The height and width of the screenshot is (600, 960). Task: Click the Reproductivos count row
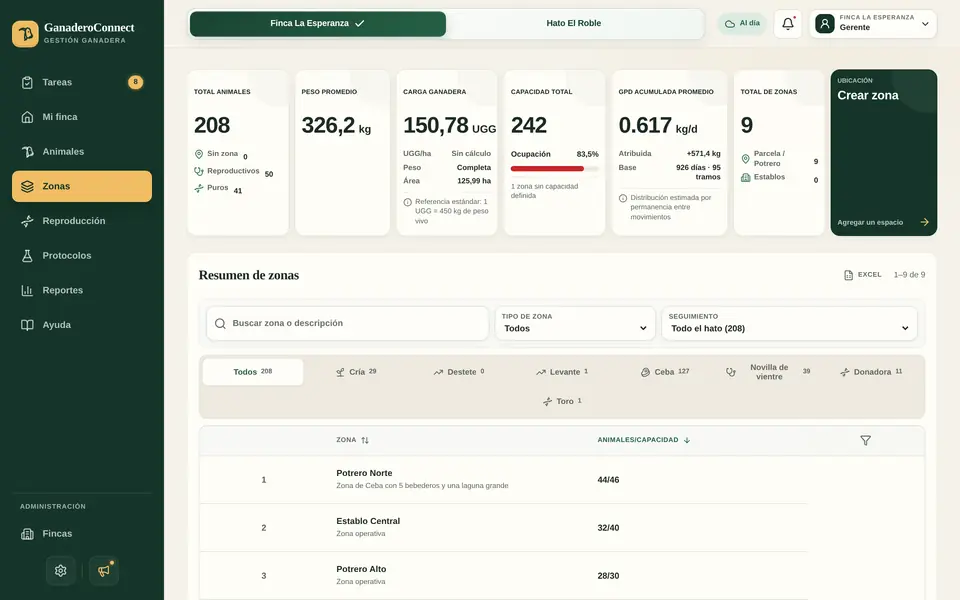tap(233, 172)
